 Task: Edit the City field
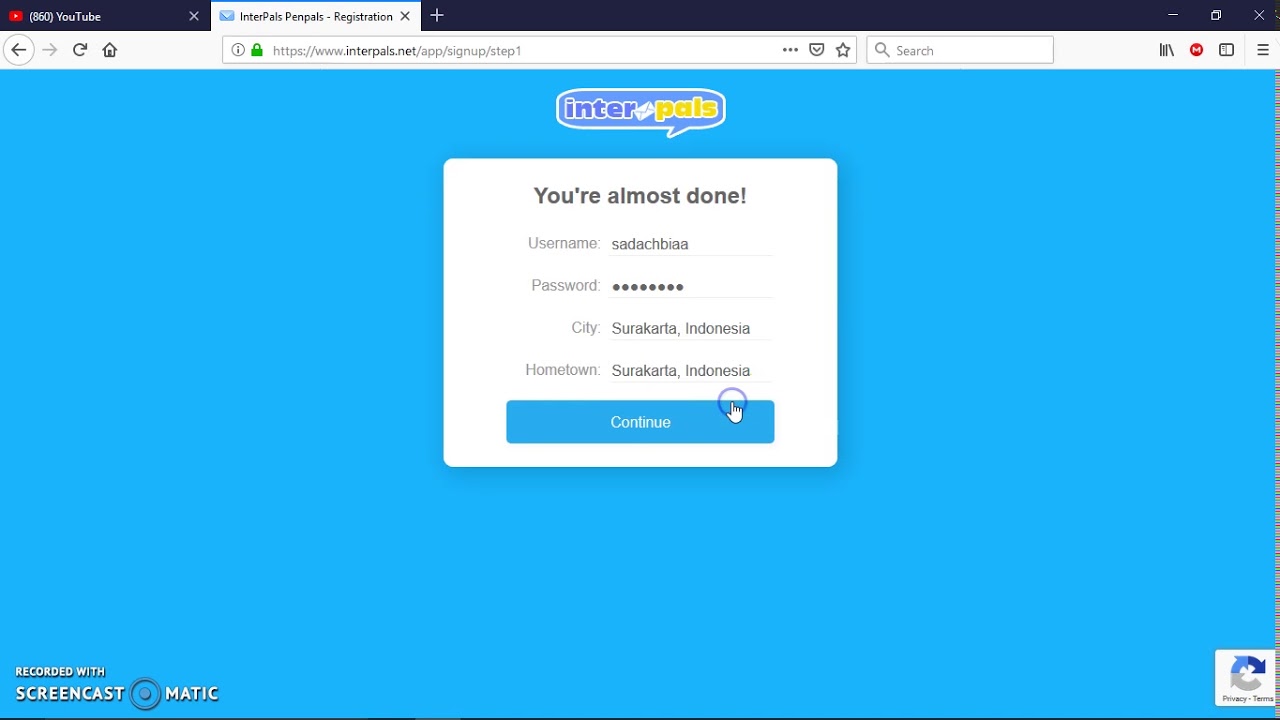(x=691, y=328)
